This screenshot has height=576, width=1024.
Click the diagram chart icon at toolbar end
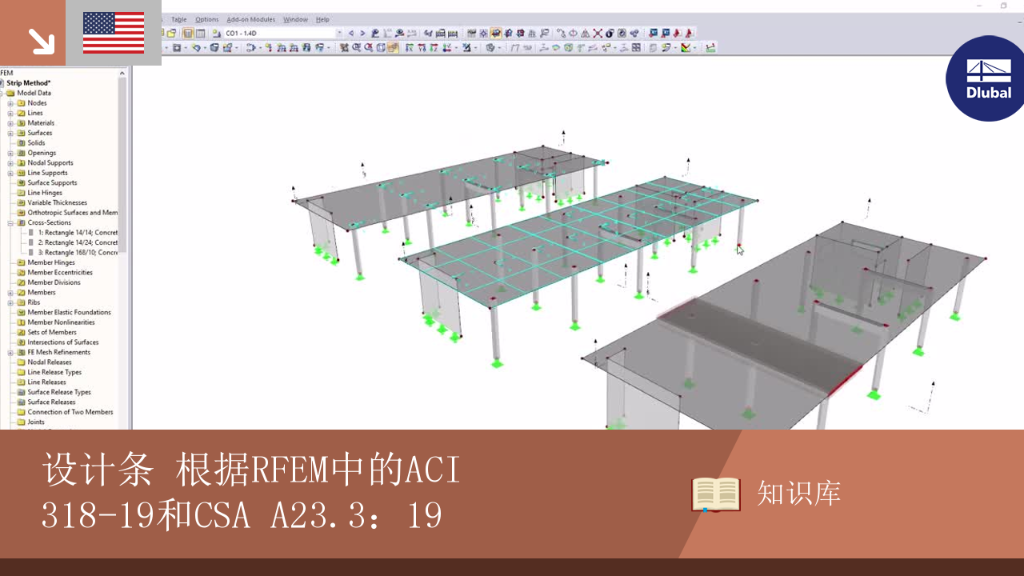[711, 48]
